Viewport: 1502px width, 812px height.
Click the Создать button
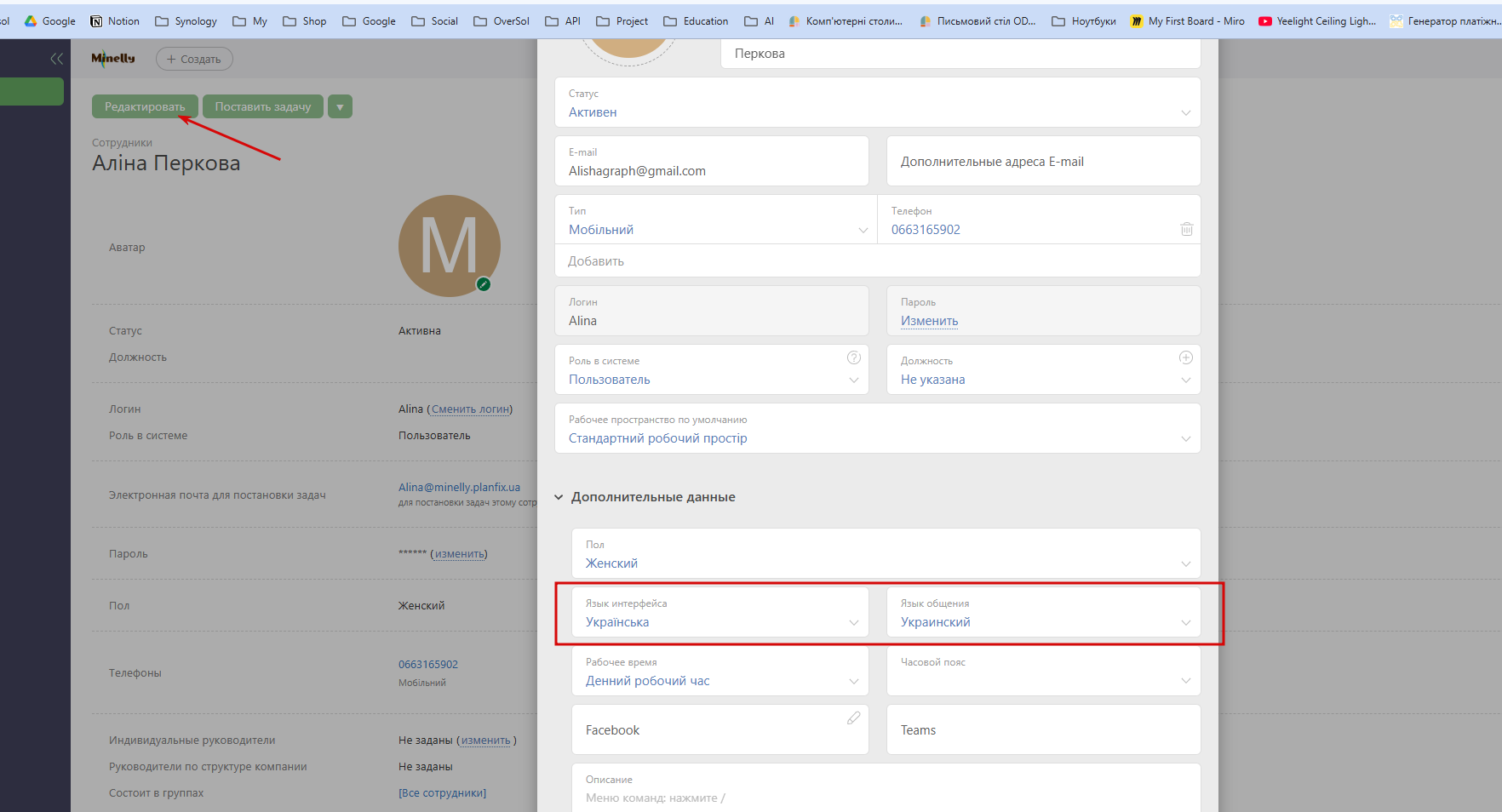[x=194, y=59]
